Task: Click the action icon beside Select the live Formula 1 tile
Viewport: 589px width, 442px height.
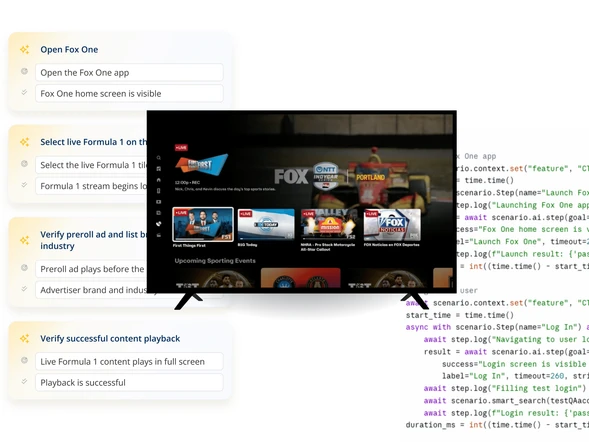Action: click(x=24, y=163)
